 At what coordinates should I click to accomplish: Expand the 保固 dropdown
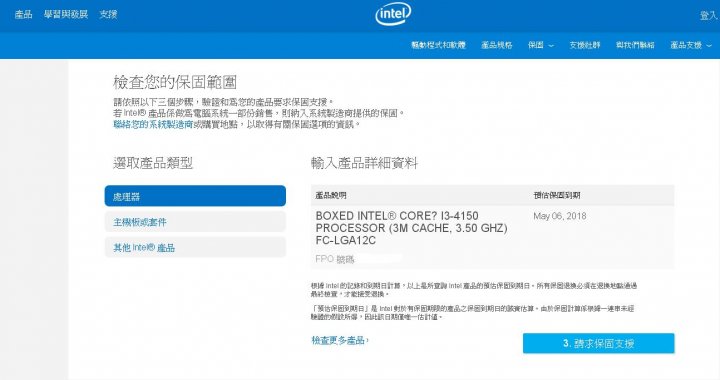(540, 45)
